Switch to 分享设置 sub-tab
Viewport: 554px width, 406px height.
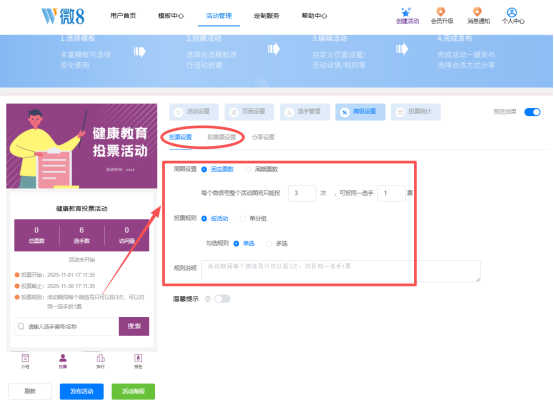[x=263, y=137]
